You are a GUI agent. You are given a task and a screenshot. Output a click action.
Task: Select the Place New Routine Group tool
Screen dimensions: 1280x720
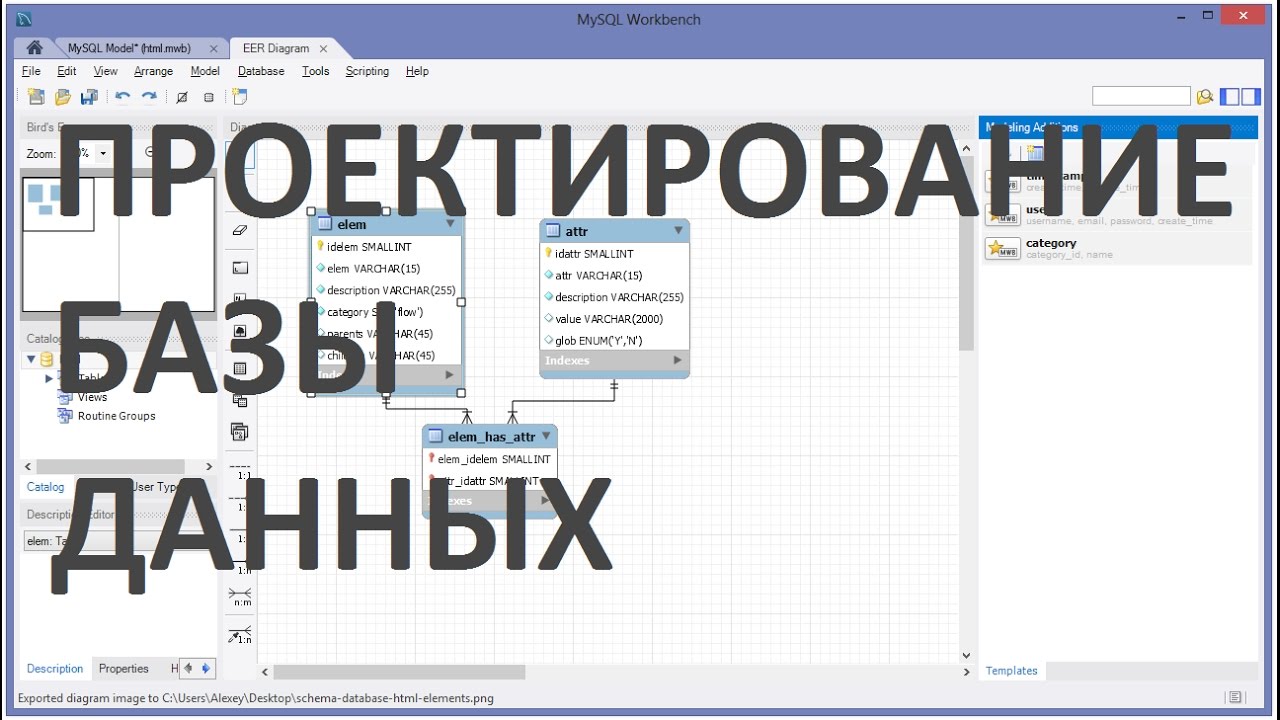(x=239, y=432)
